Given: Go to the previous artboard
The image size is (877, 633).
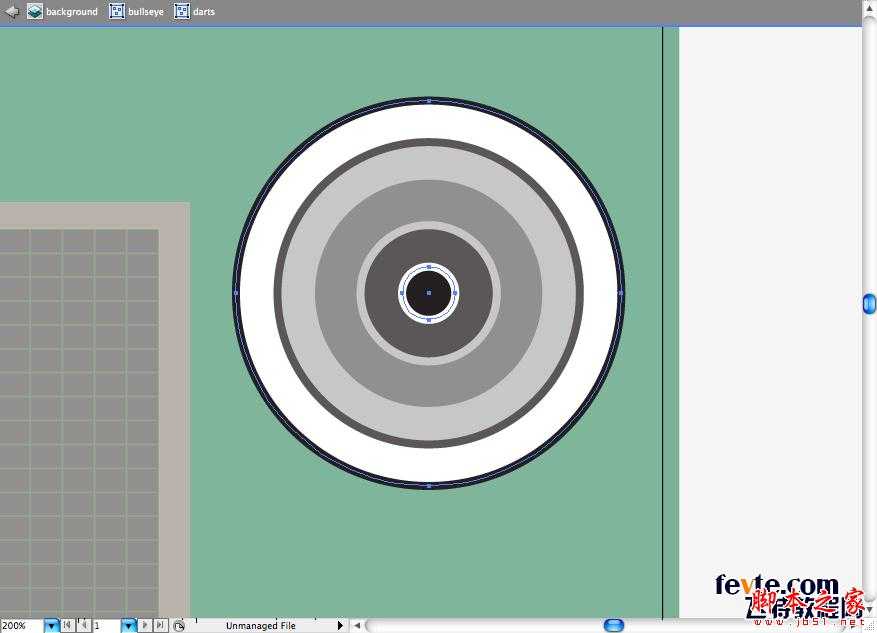Looking at the screenshot, I should point(83,625).
